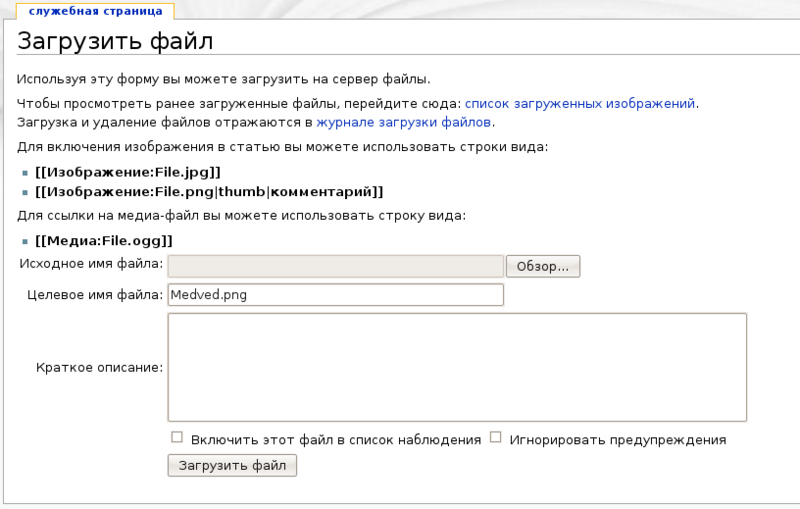Click the Загрузить файл page heading
This screenshot has width=800, height=509.
tap(115, 42)
